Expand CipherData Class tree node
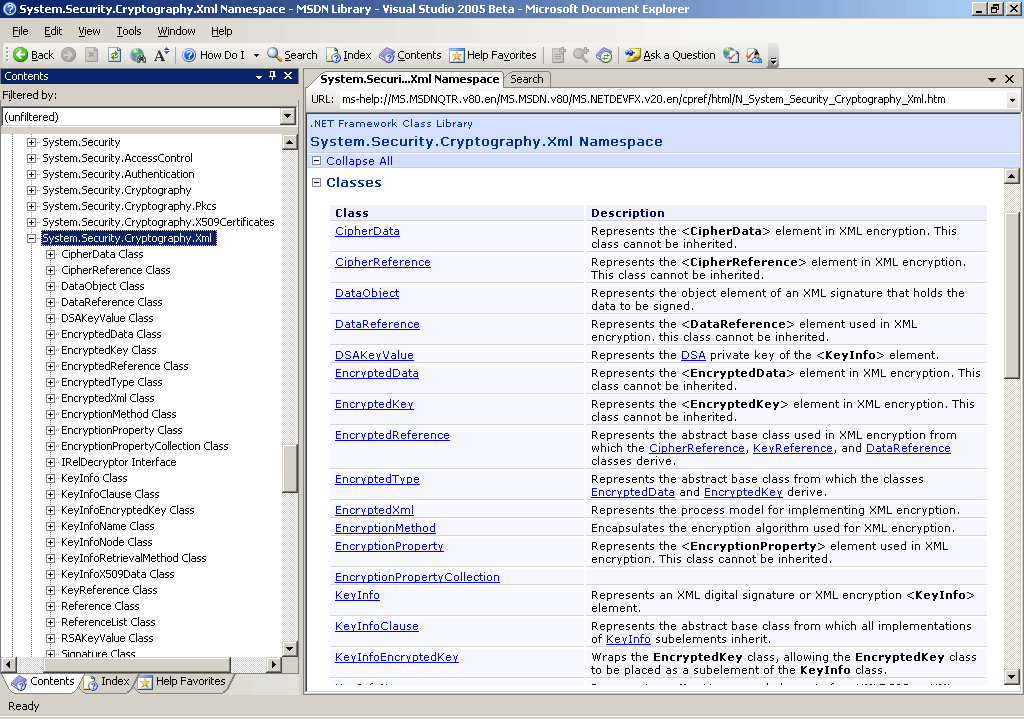Screen dimensions: 1024x719 coord(50,254)
